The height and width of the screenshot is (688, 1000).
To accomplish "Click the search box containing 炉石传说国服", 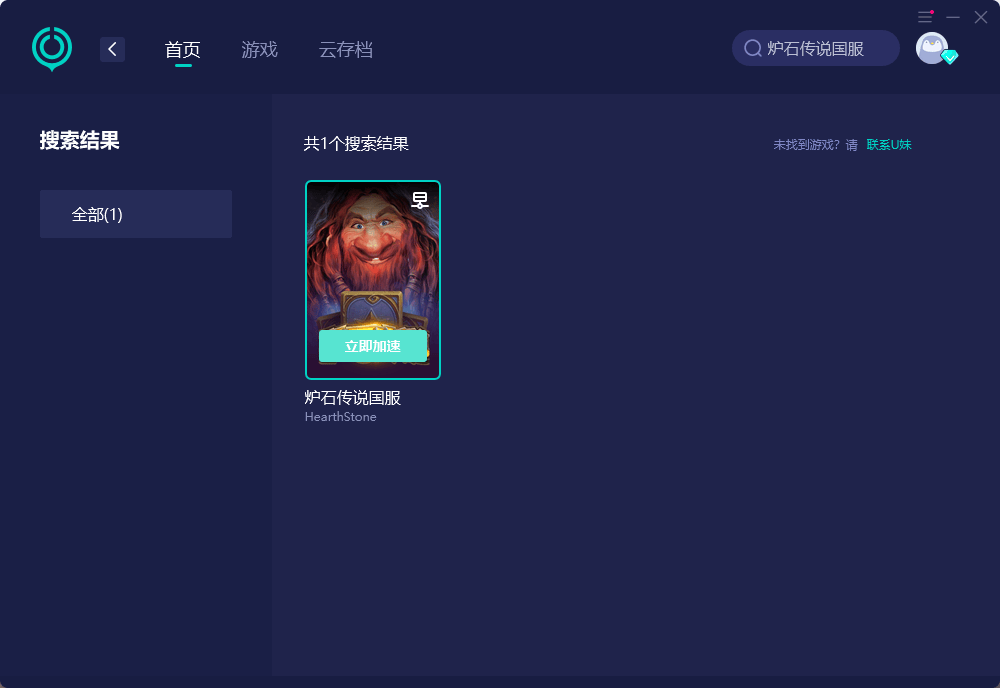I will (816, 48).
